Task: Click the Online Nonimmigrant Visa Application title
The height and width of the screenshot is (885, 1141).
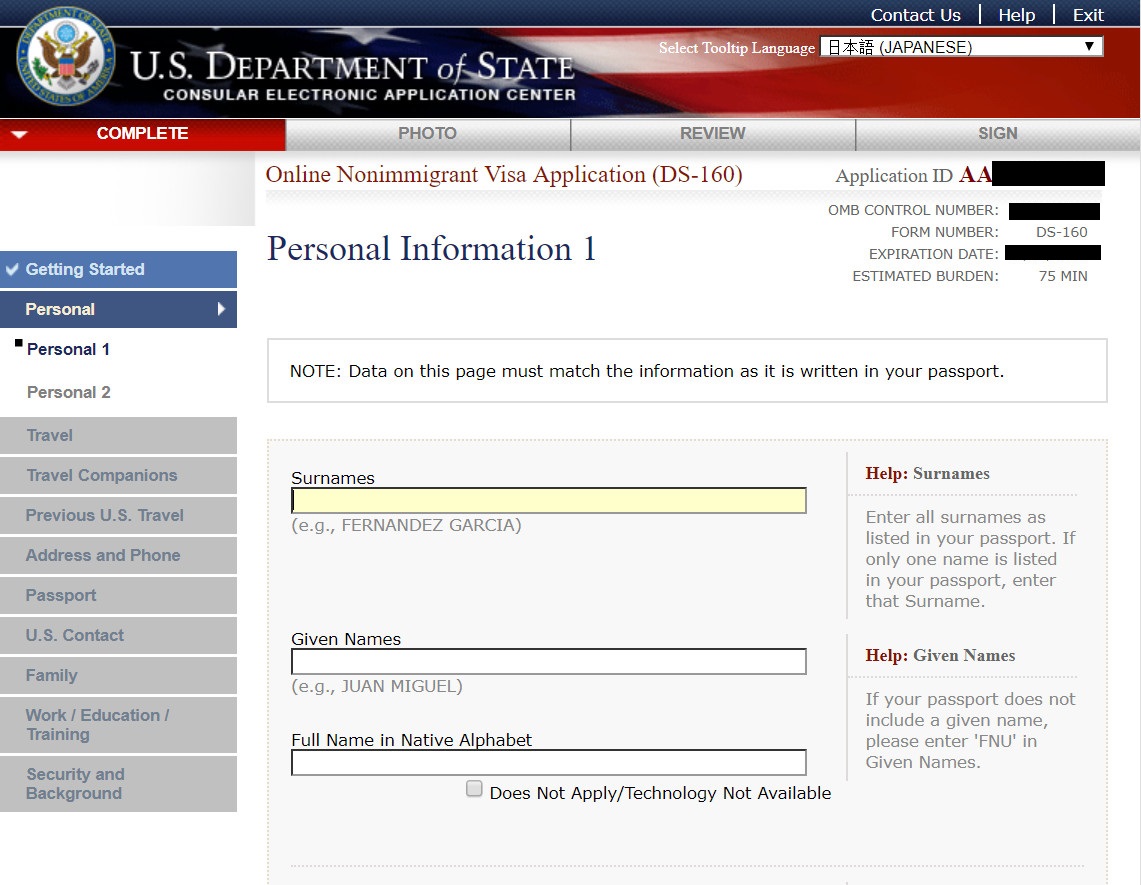Action: [x=504, y=175]
